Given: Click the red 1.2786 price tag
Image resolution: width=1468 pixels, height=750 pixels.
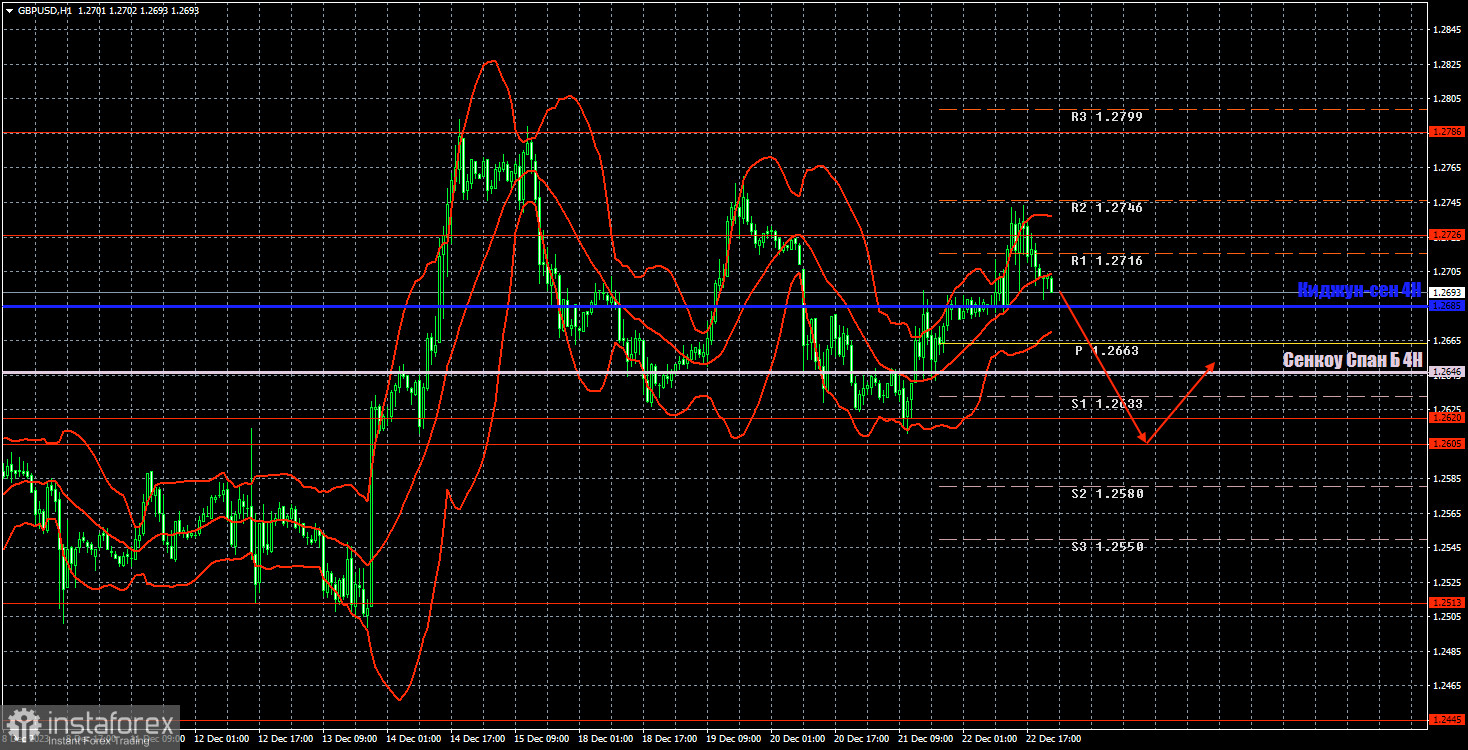Looking at the screenshot, I should [1447, 132].
